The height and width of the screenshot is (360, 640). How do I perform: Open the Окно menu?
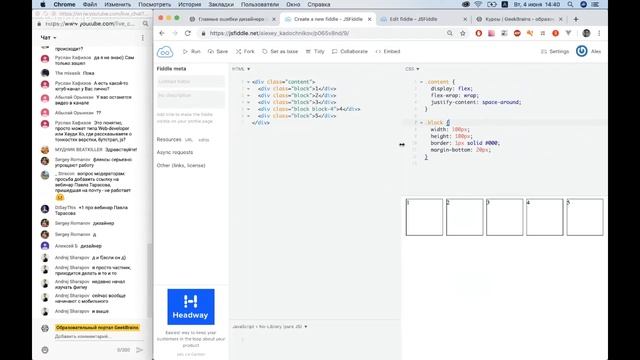(x=293, y=4)
